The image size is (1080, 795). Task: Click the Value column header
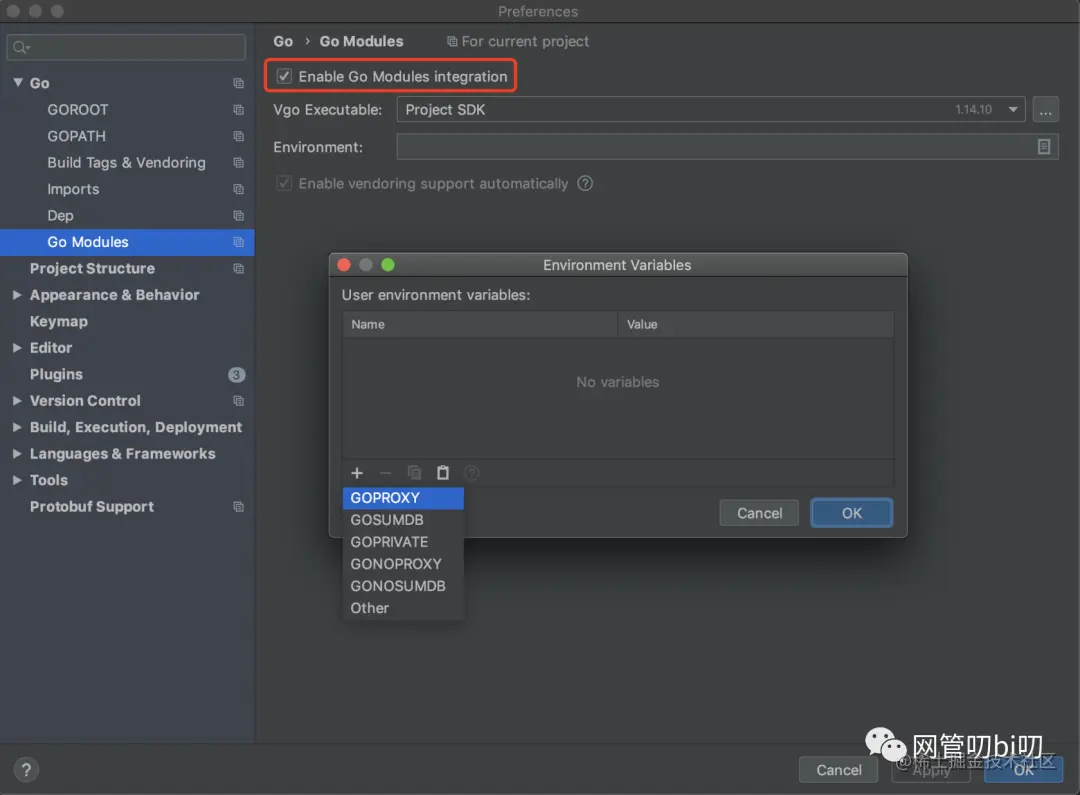756,324
